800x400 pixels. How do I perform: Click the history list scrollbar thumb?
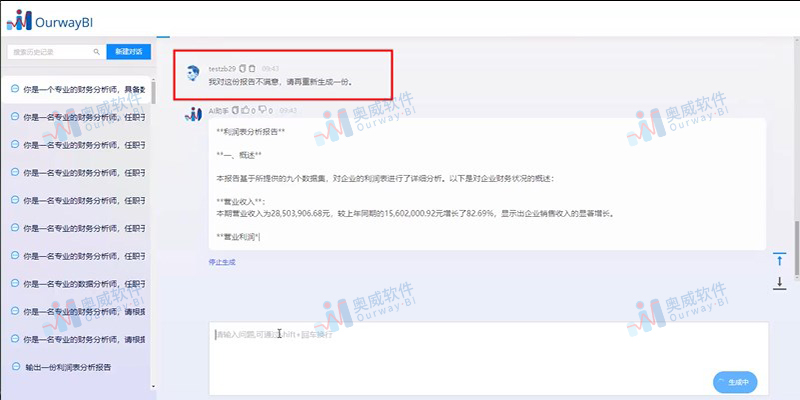pos(154,92)
